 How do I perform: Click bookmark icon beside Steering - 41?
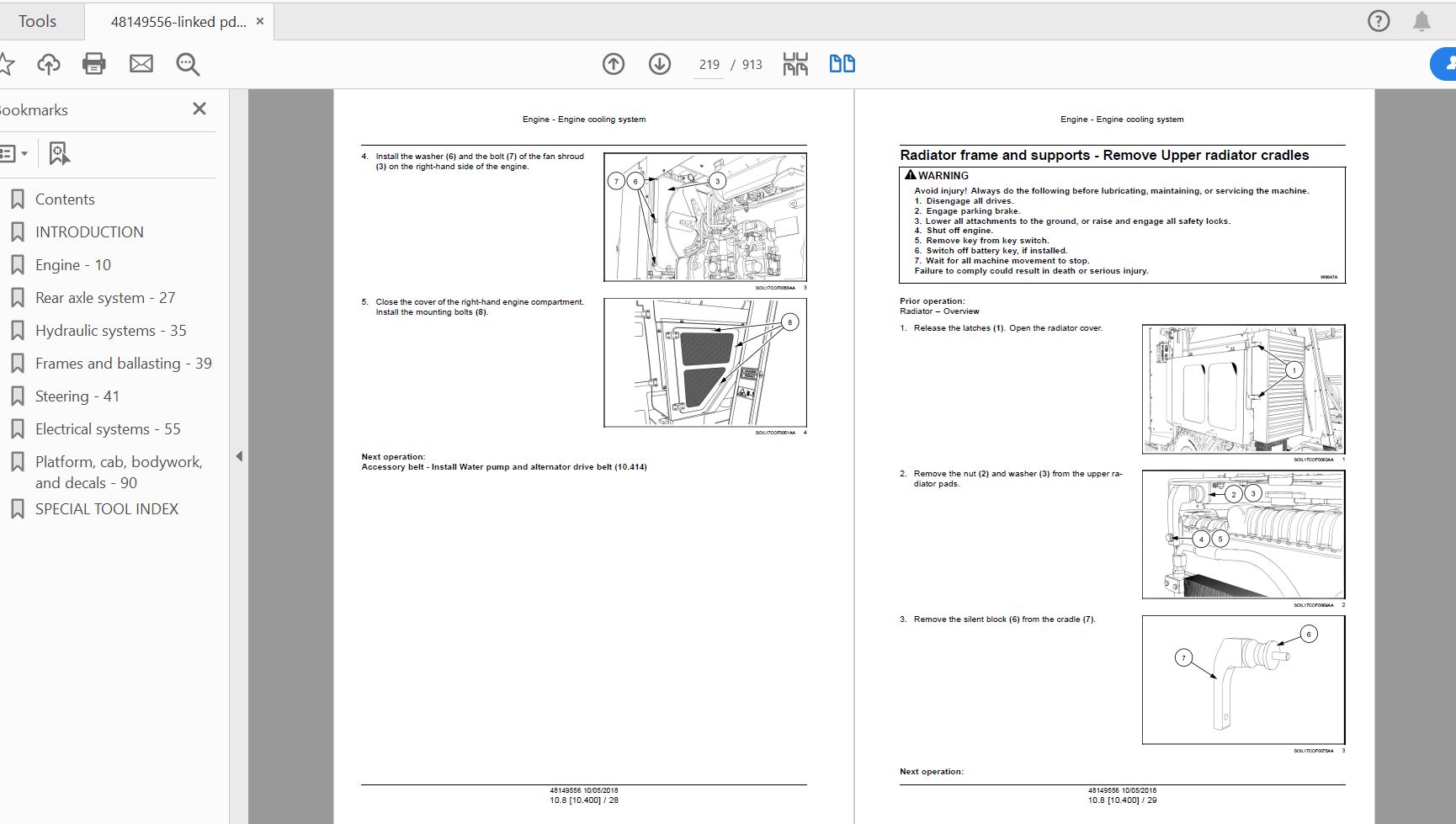pos(17,396)
